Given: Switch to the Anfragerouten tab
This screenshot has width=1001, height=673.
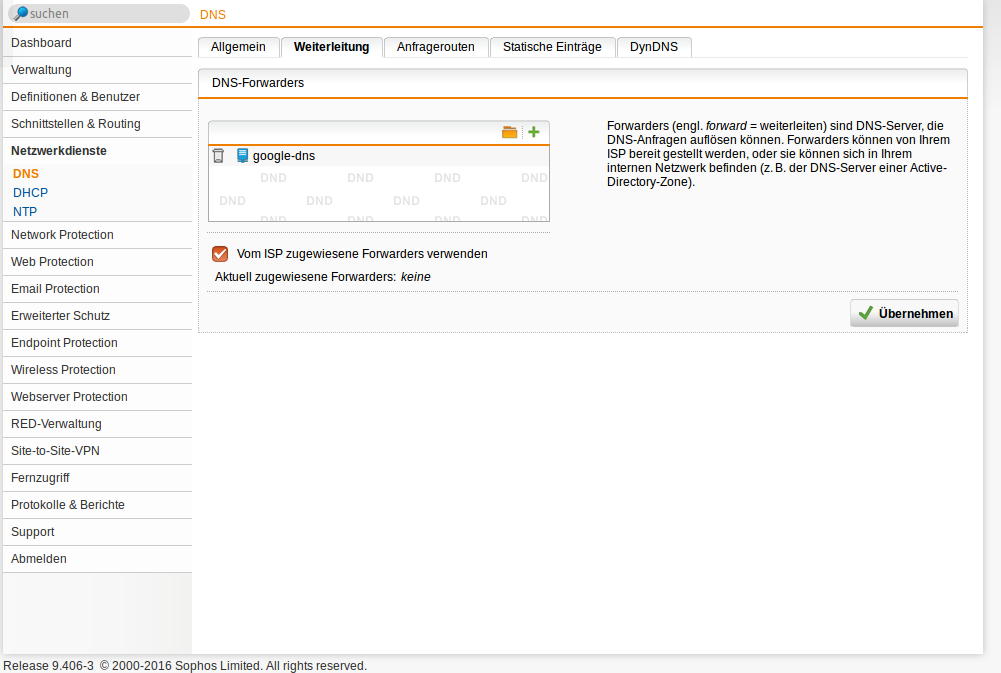Looking at the screenshot, I should tap(435, 46).
